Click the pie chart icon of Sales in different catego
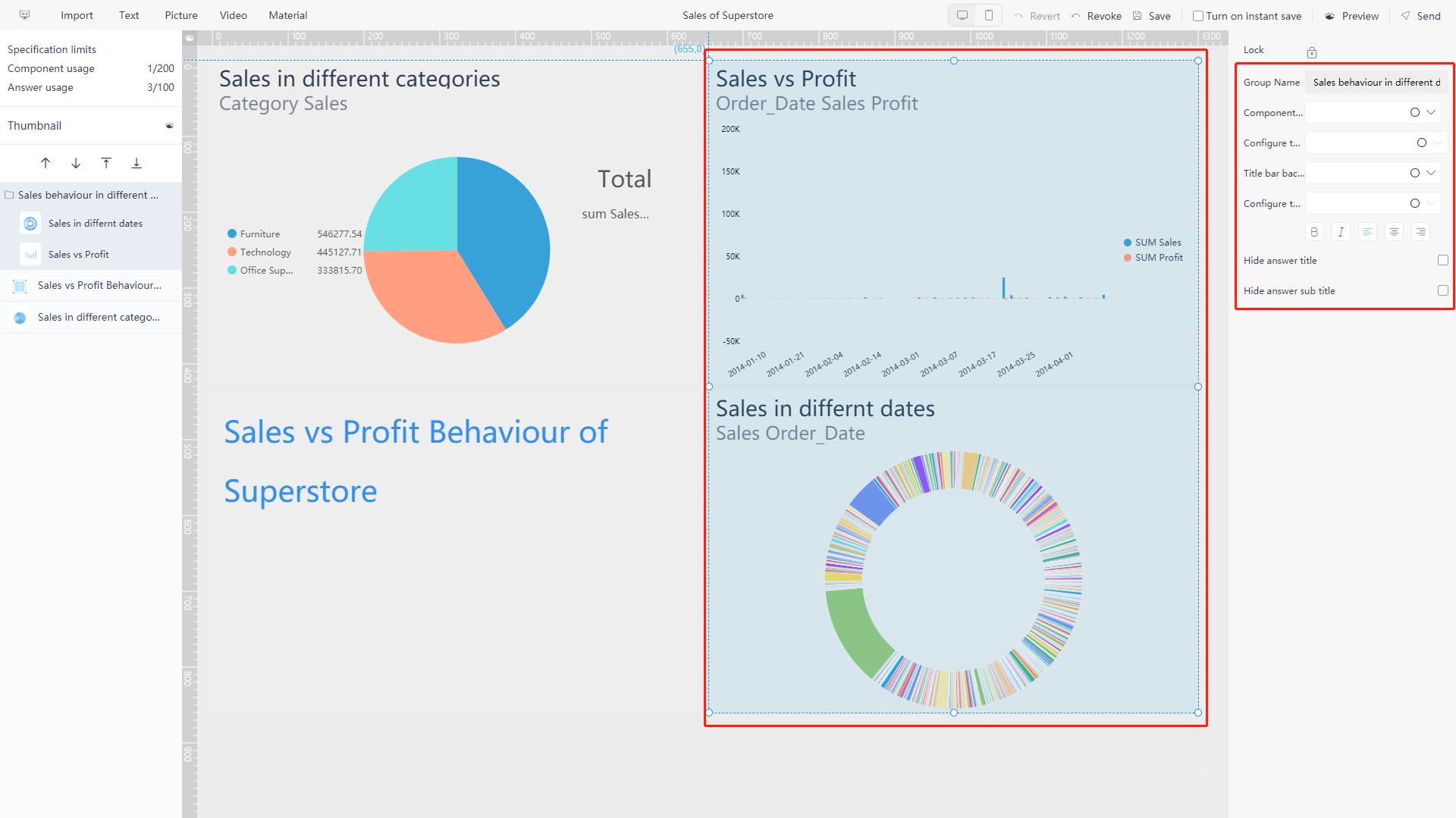 tap(20, 318)
